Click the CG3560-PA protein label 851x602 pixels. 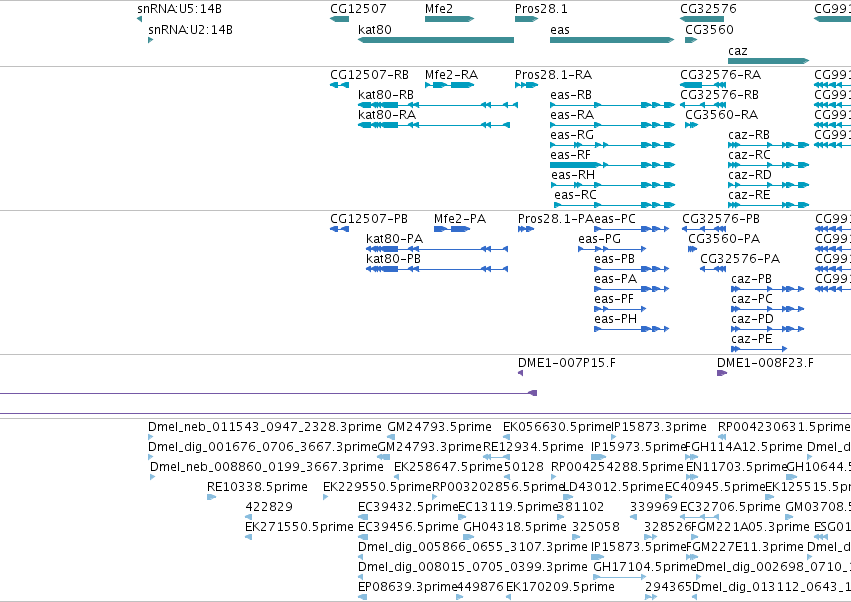point(724,239)
